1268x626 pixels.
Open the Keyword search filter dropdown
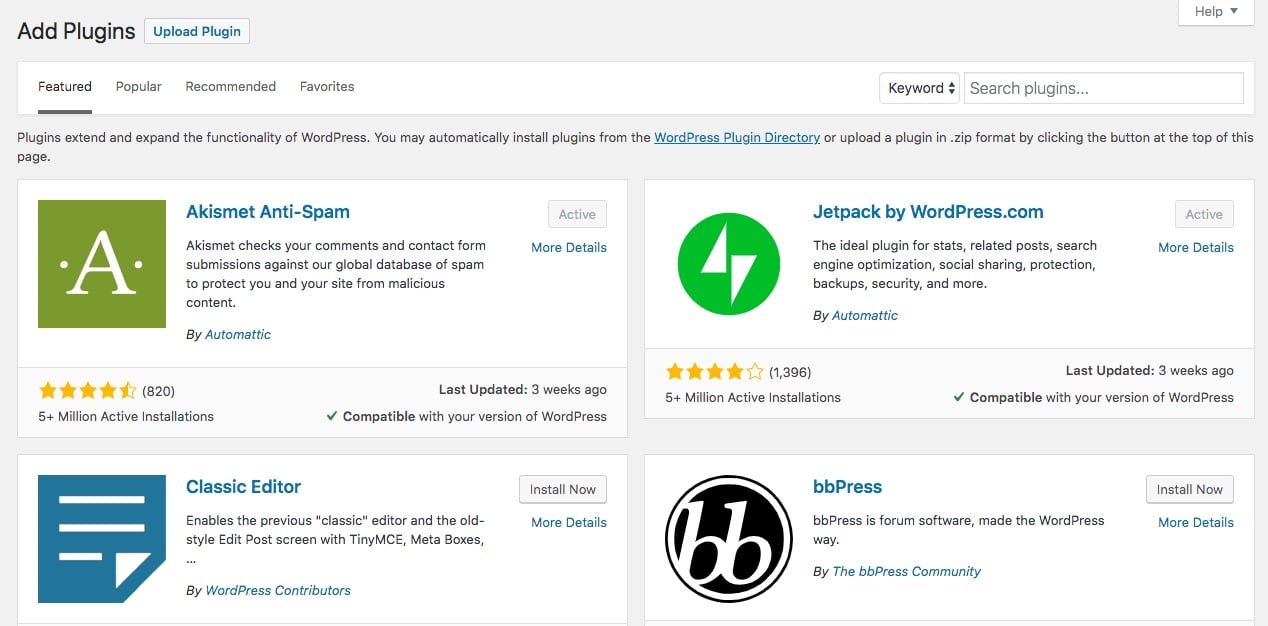tap(918, 88)
